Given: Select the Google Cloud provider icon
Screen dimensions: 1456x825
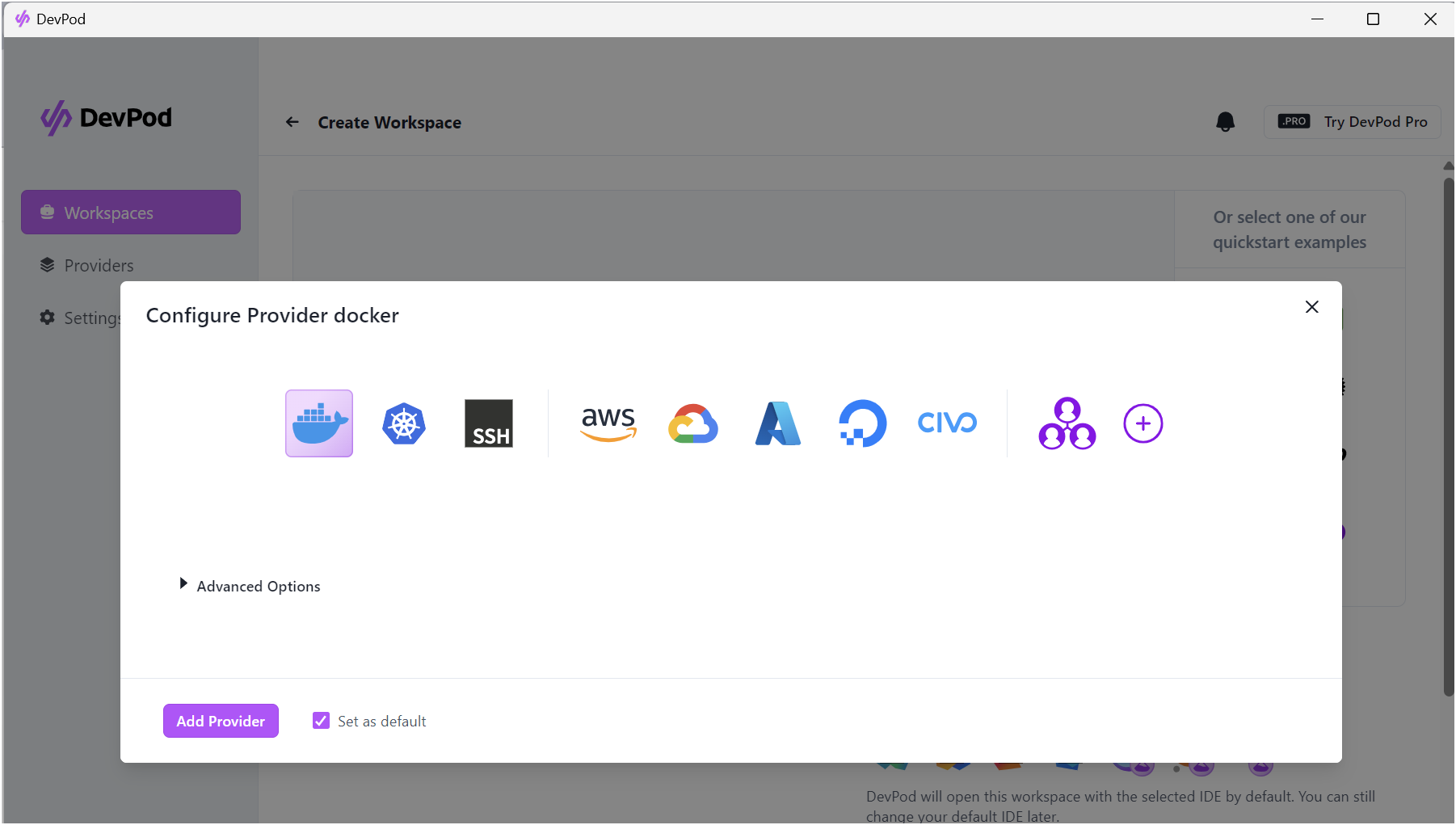Looking at the screenshot, I should click(693, 423).
